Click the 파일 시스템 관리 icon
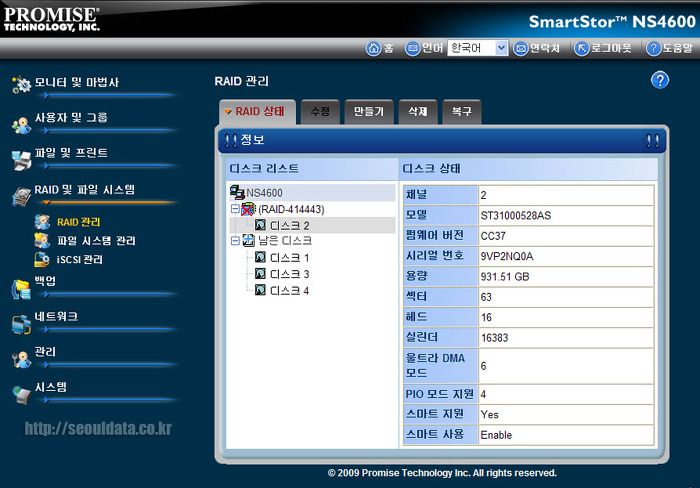Viewport: 700px width, 488px height. 42,241
